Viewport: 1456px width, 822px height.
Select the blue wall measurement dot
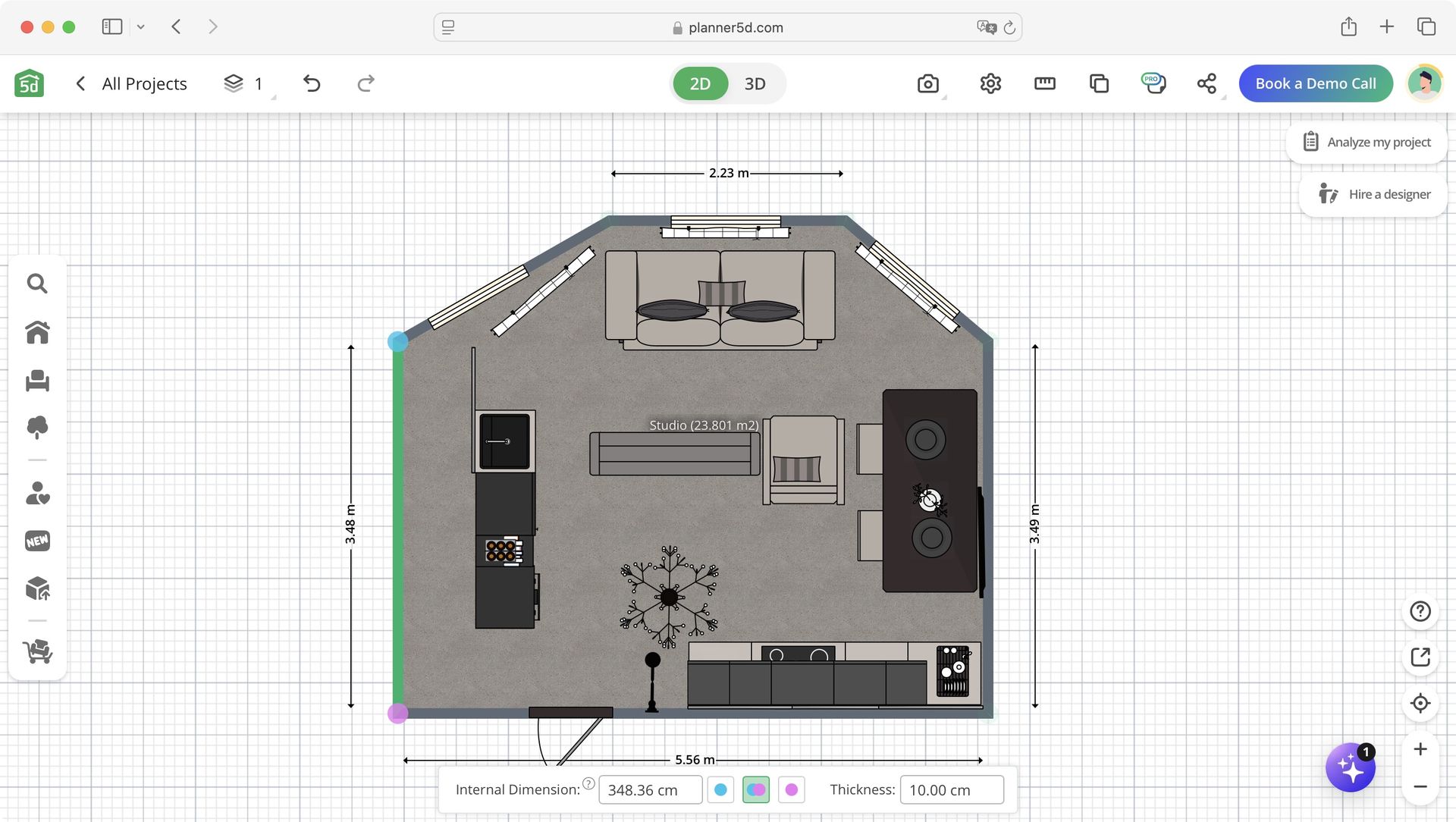397,341
